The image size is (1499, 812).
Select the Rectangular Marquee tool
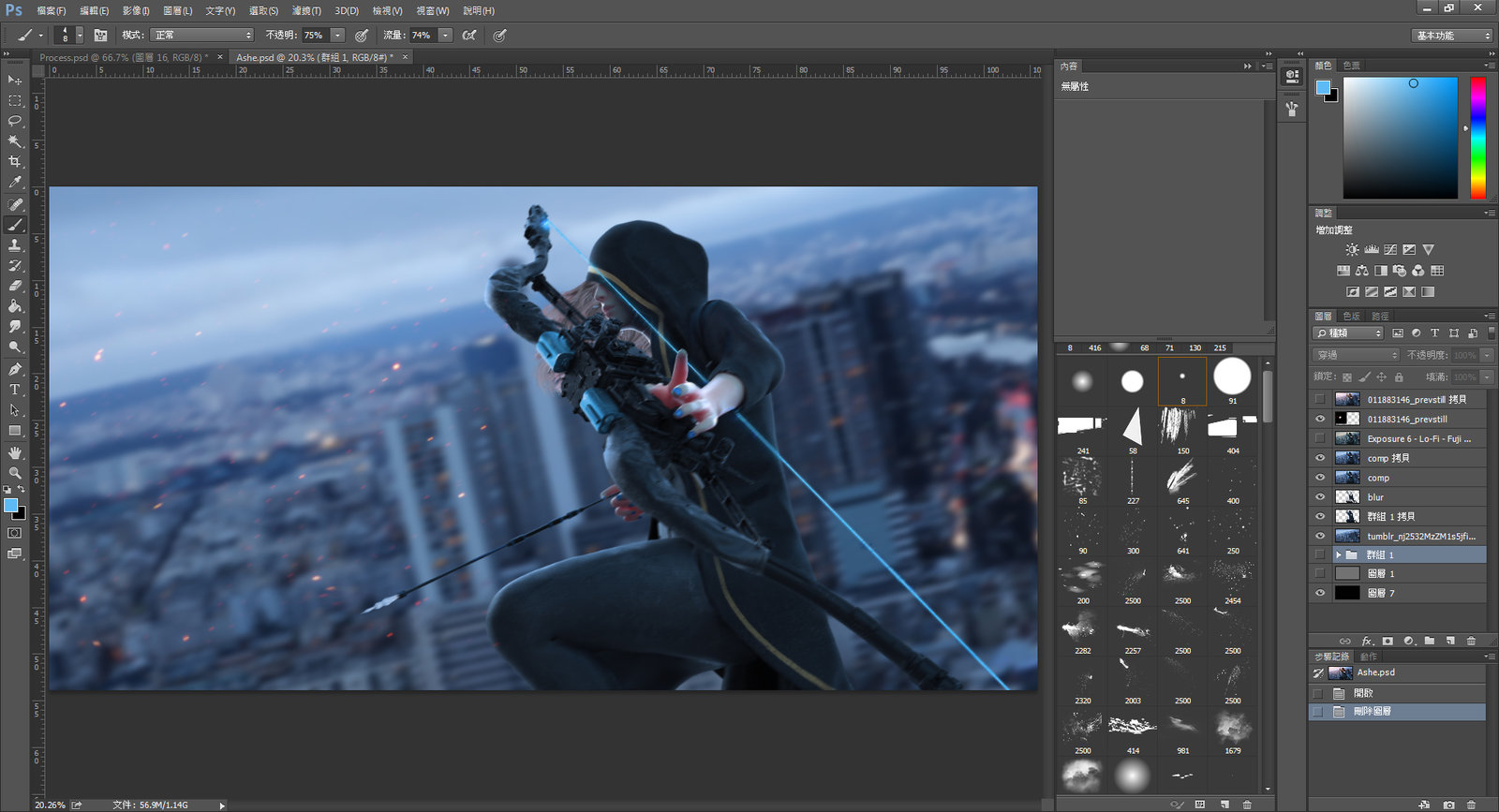click(15, 100)
